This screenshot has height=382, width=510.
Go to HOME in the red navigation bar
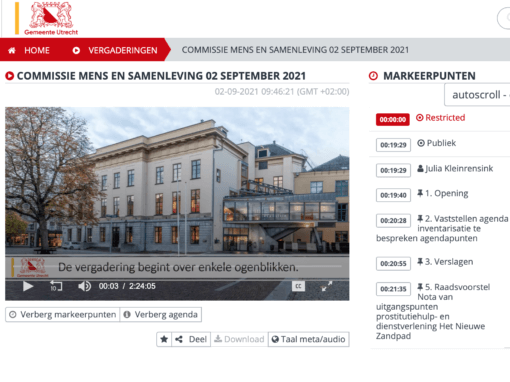37,50
